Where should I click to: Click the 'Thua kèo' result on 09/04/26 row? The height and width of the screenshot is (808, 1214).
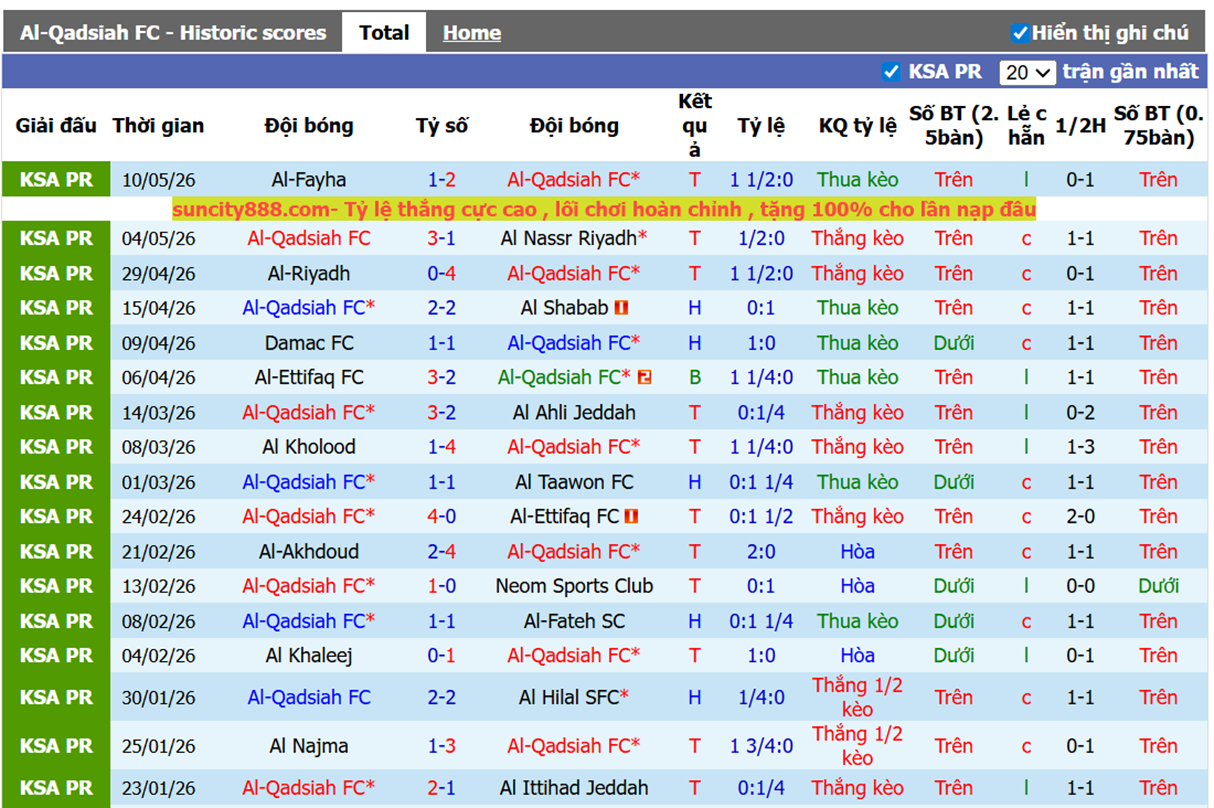pyautogui.click(x=858, y=343)
